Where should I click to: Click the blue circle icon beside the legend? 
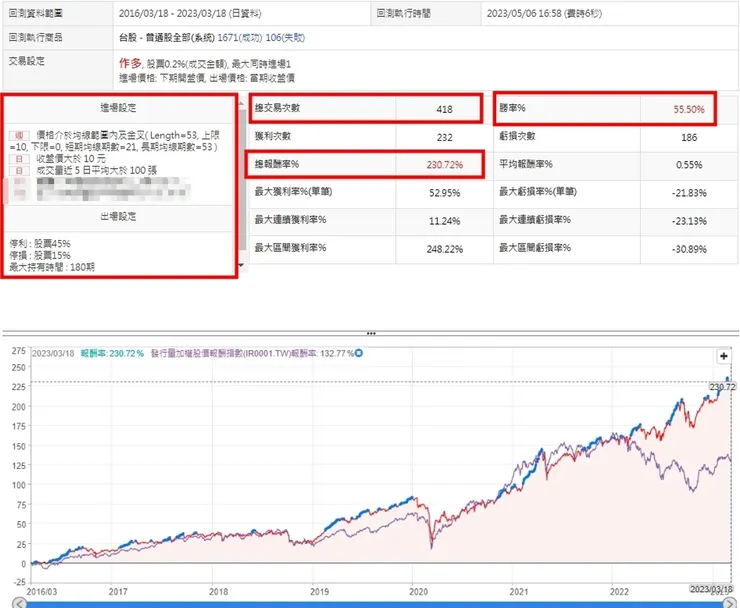pos(359,353)
